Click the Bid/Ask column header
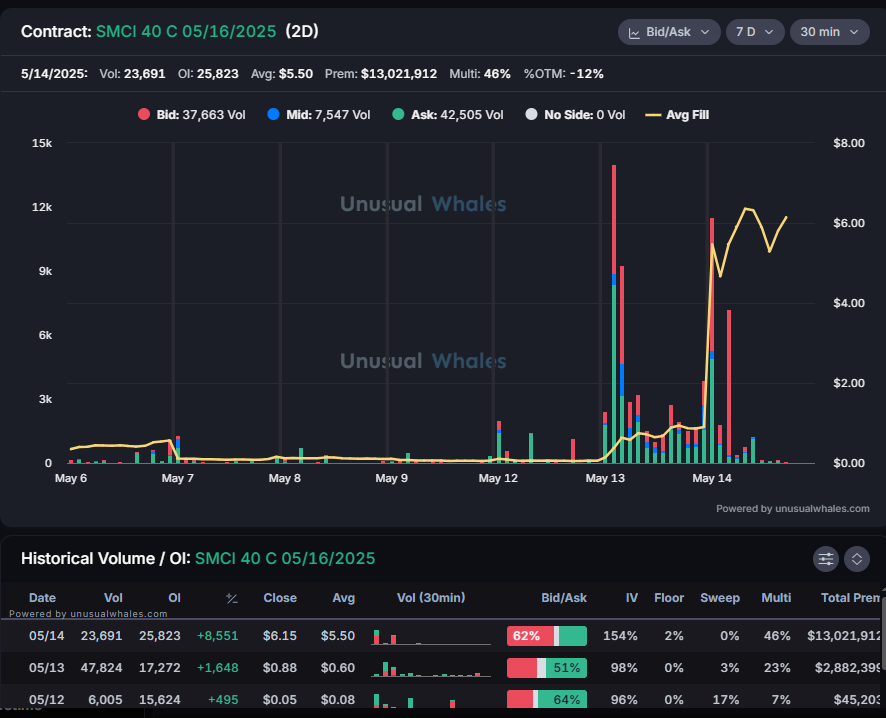 click(564, 598)
